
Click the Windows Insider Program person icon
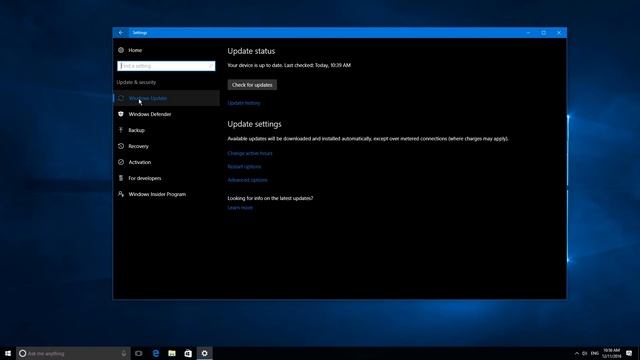(121, 194)
